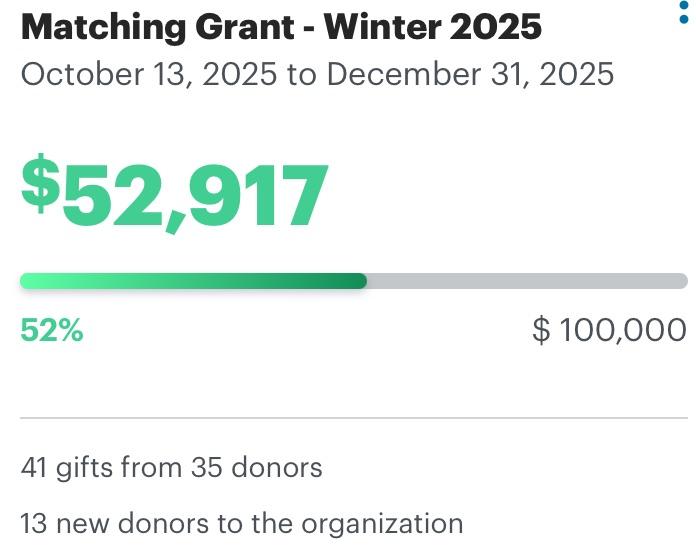
Task: Click the word "to" between the dates
Action: click(x=301, y=74)
